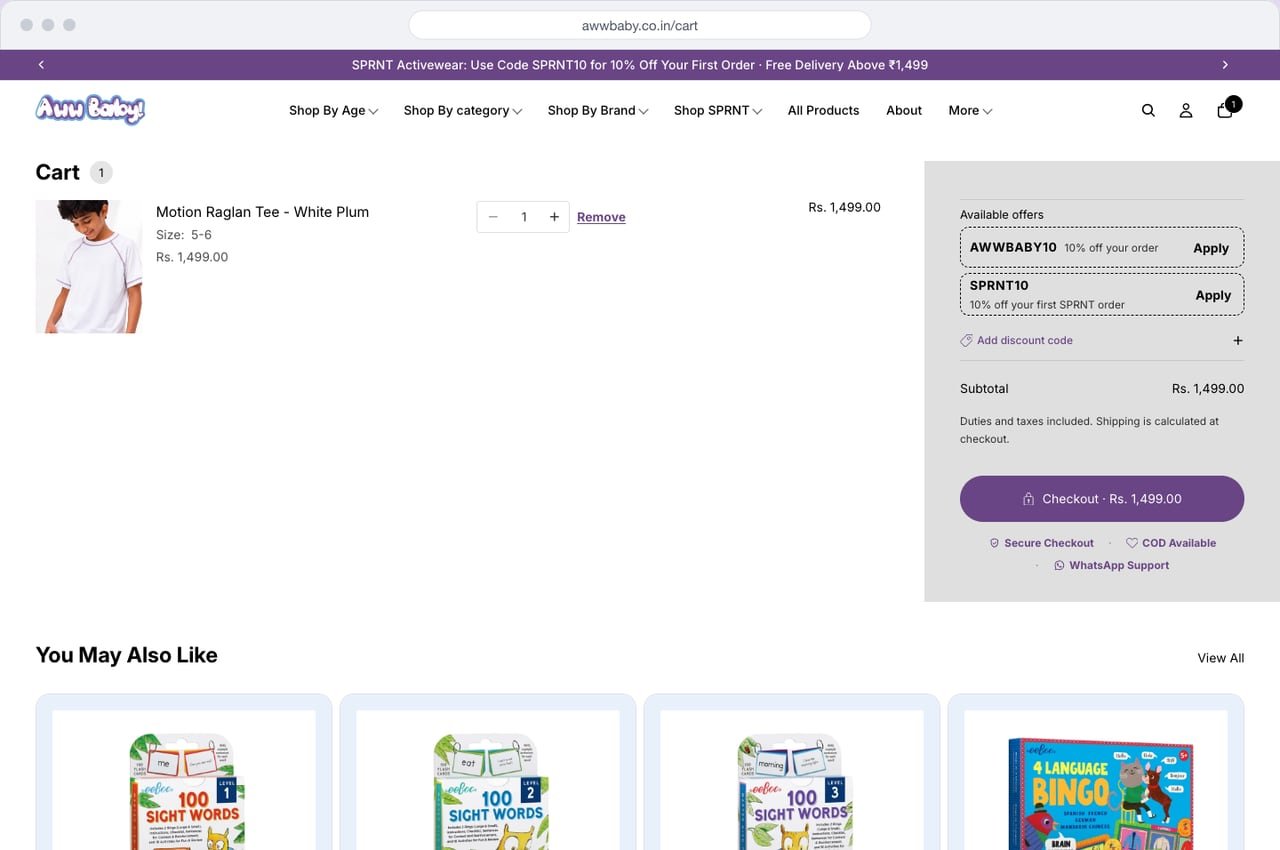
Task: Open WhatsApp Support link
Action: click(1111, 565)
